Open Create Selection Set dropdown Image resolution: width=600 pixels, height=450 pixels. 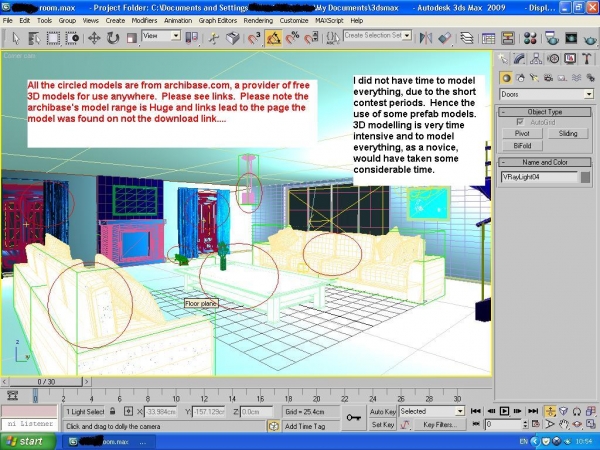tap(407, 36)
